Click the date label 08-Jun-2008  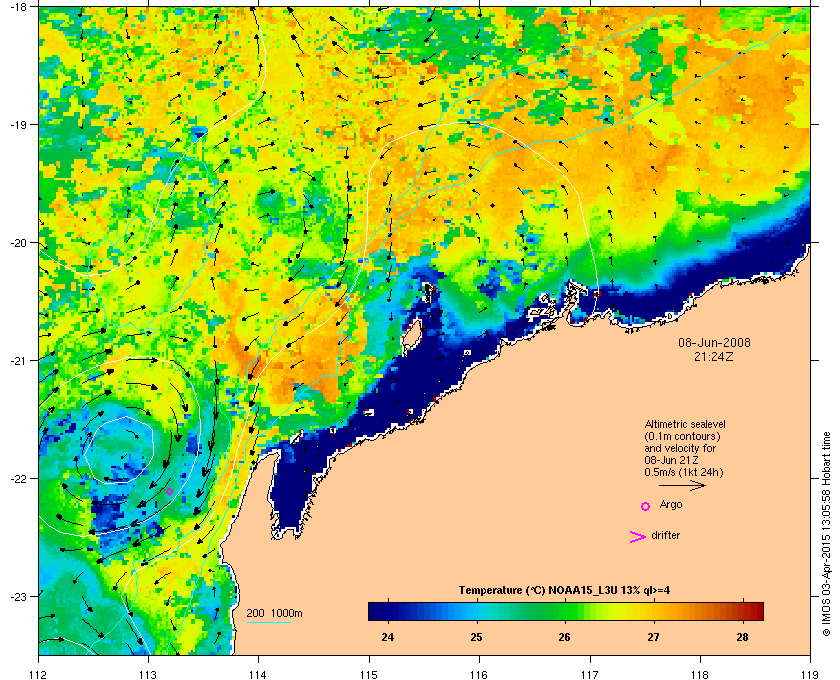pyautogui.click(x=714, y=342)
